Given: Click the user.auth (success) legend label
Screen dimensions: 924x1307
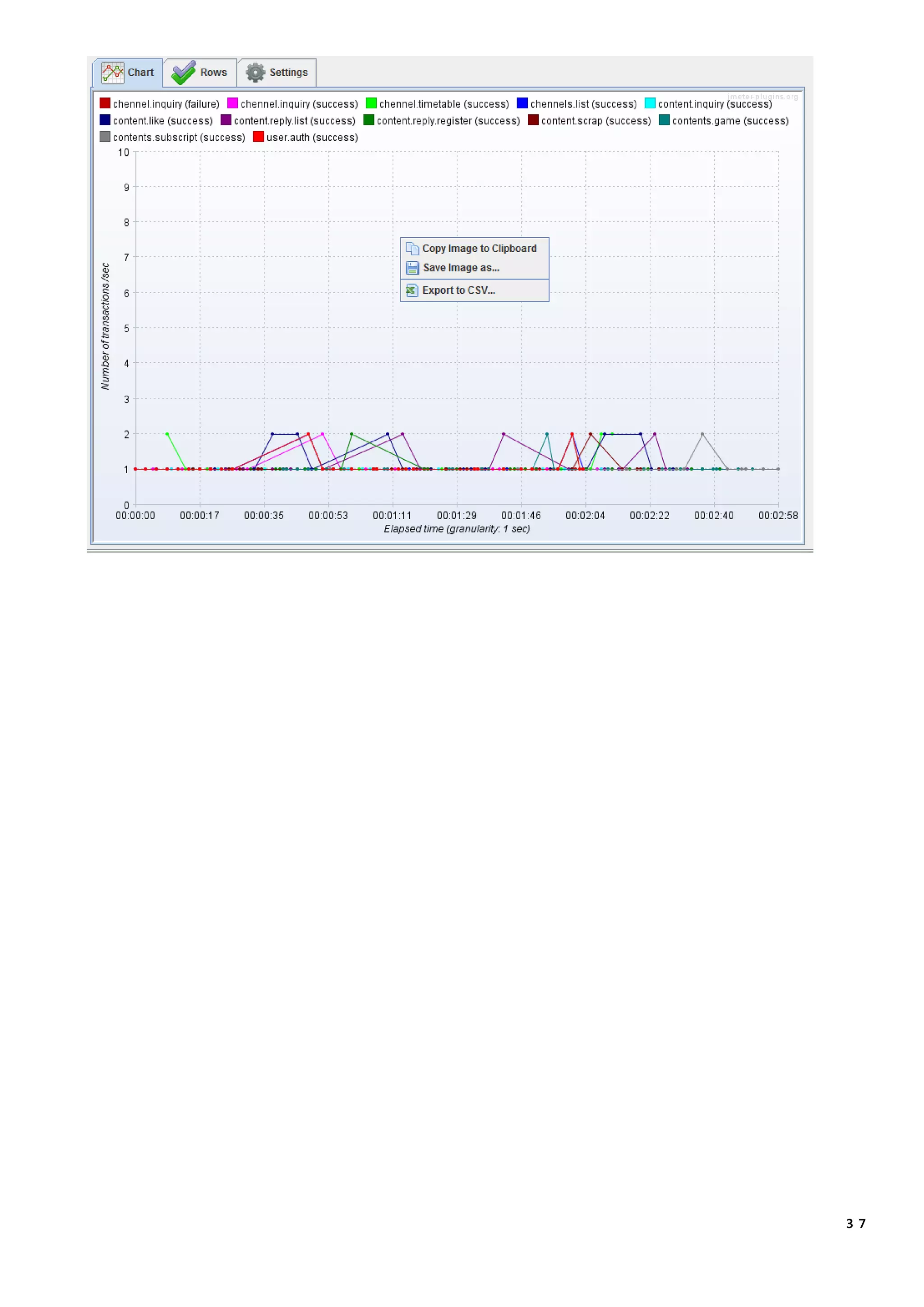Looking at the screenshot, I should (312, 137).
